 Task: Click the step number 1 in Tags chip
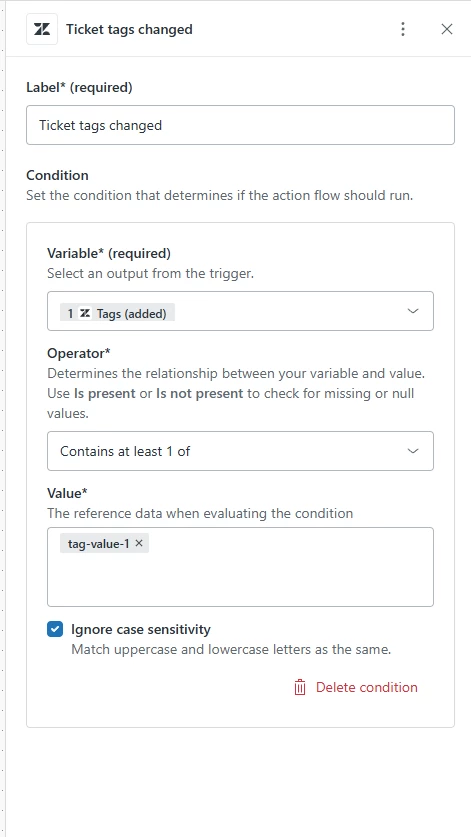(x=70, y=313)
